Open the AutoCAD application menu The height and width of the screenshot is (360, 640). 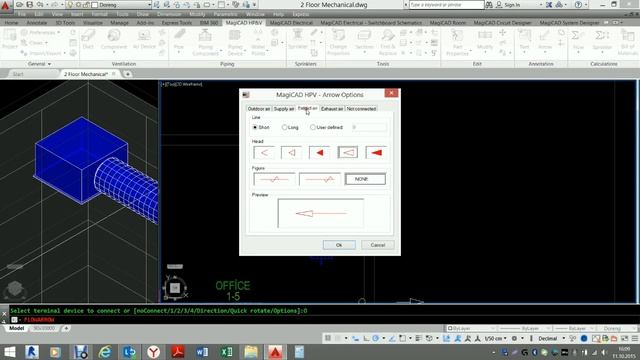tap(5, 6)
